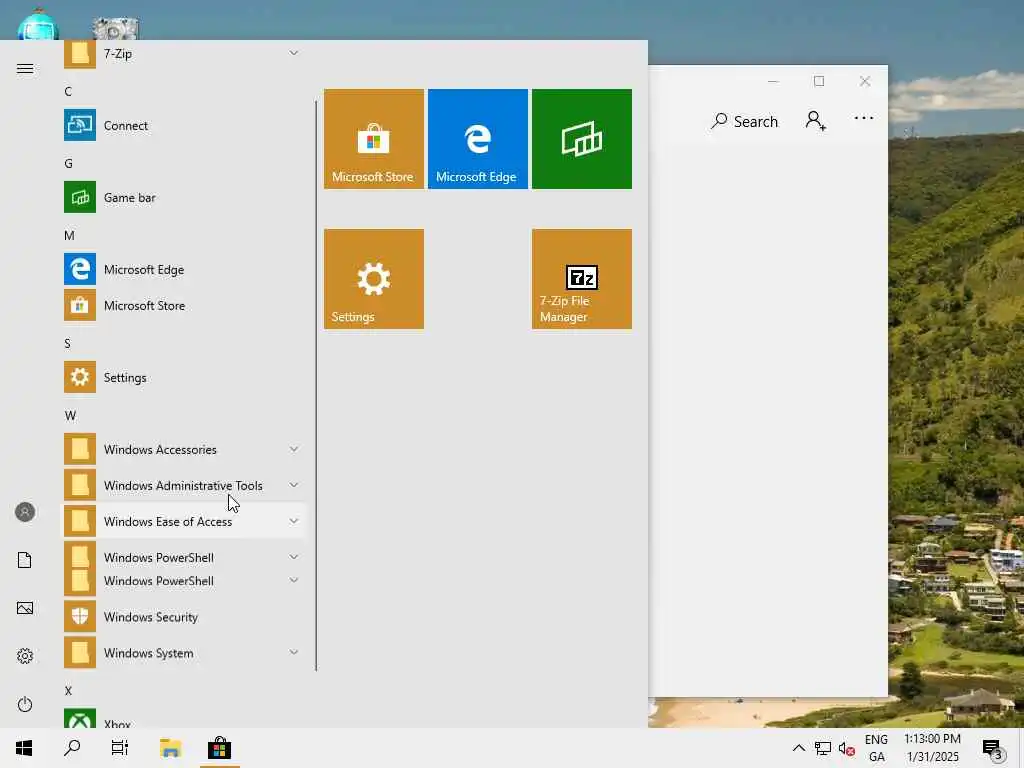Screen dimensions: 1024x768
Task: Open taskbar search magnifier
Action: [72, 748]
